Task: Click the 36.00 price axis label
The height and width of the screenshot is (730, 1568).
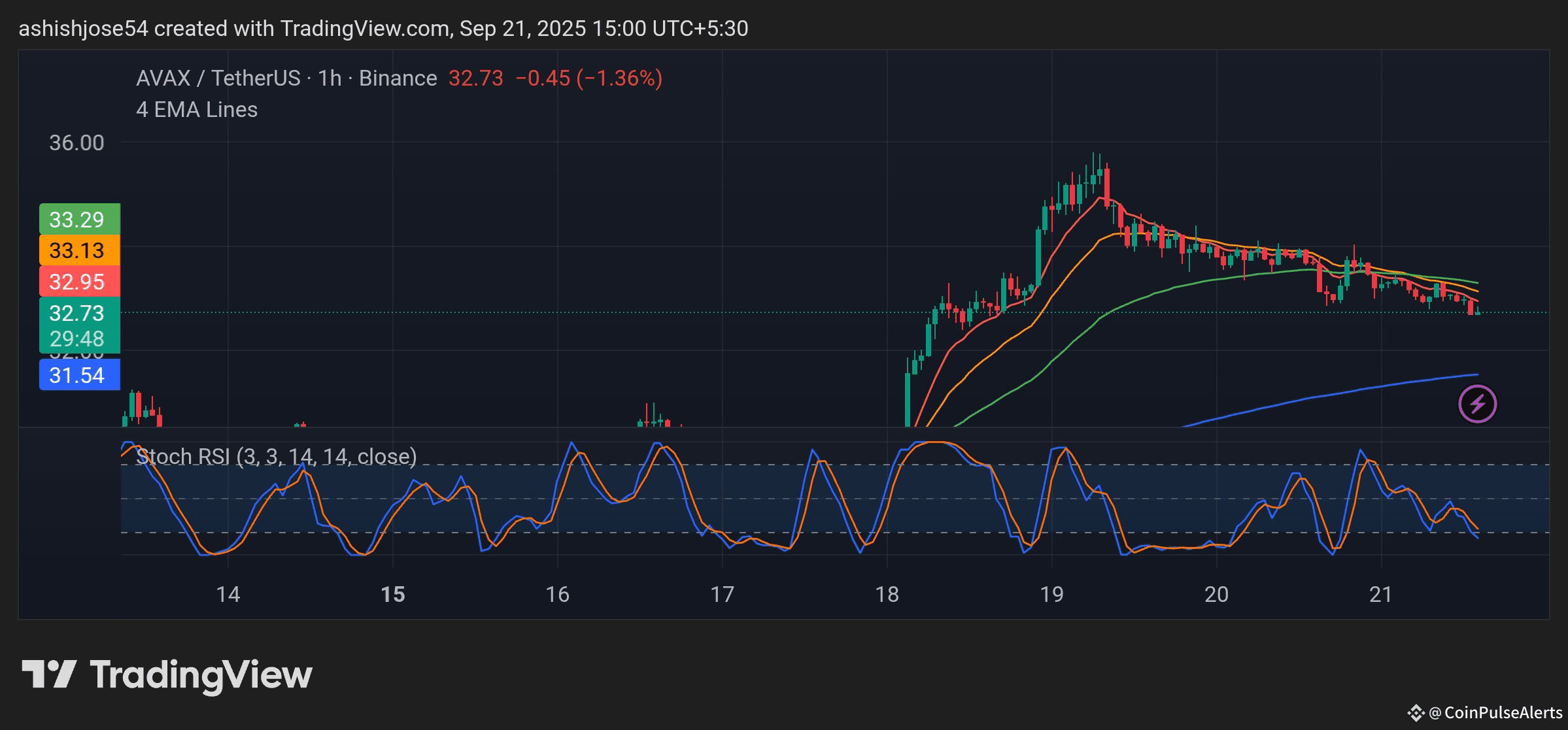Action: 77,142
